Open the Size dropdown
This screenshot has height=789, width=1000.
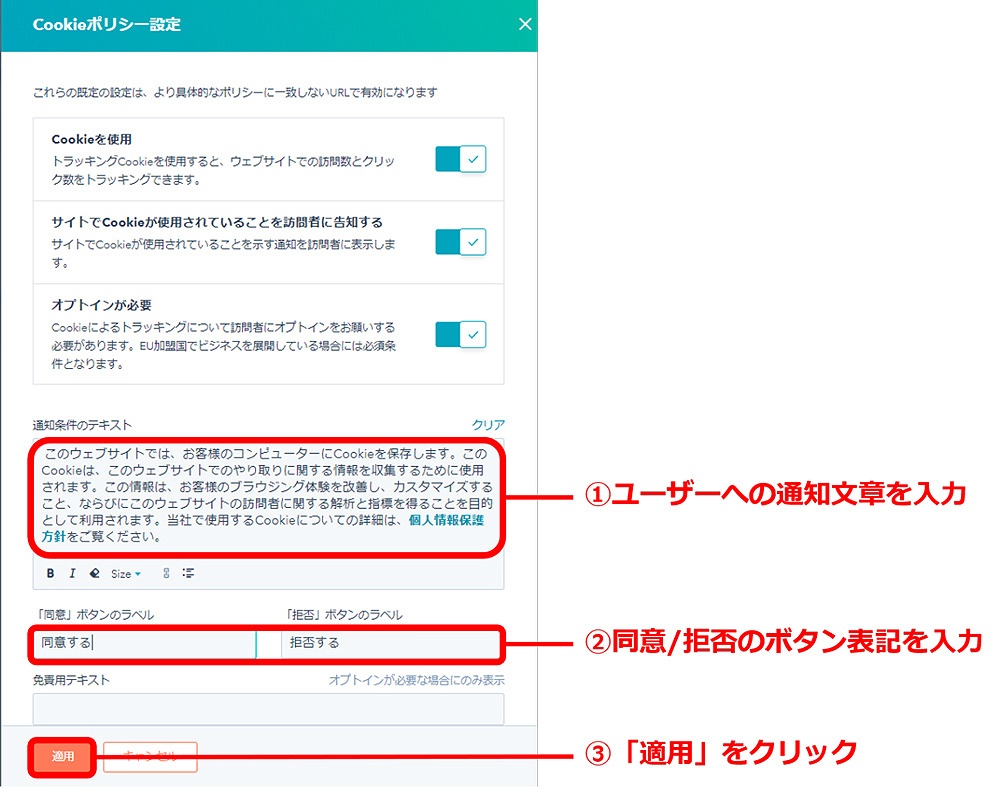click(126, 574)
